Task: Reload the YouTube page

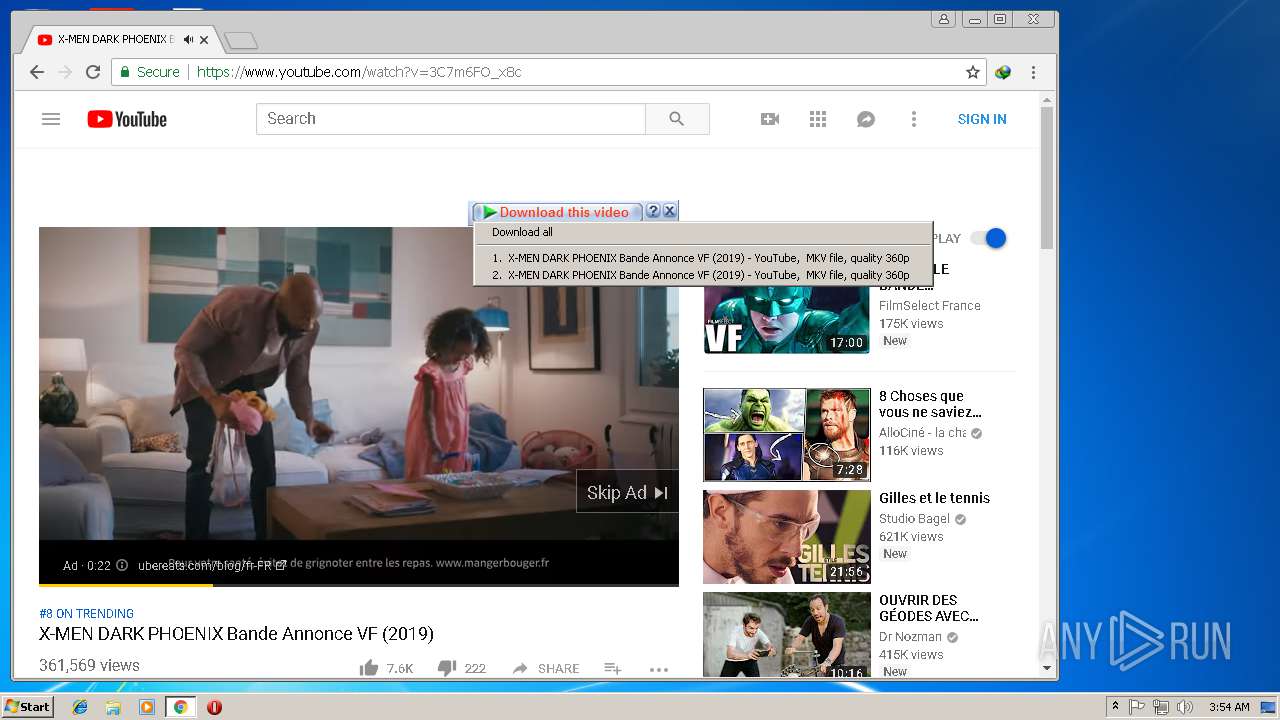Action: 93,72
